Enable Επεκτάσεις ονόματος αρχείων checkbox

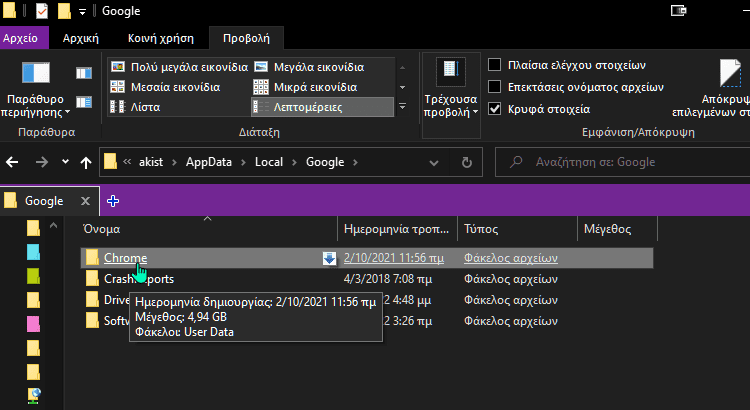pos(495,87)
